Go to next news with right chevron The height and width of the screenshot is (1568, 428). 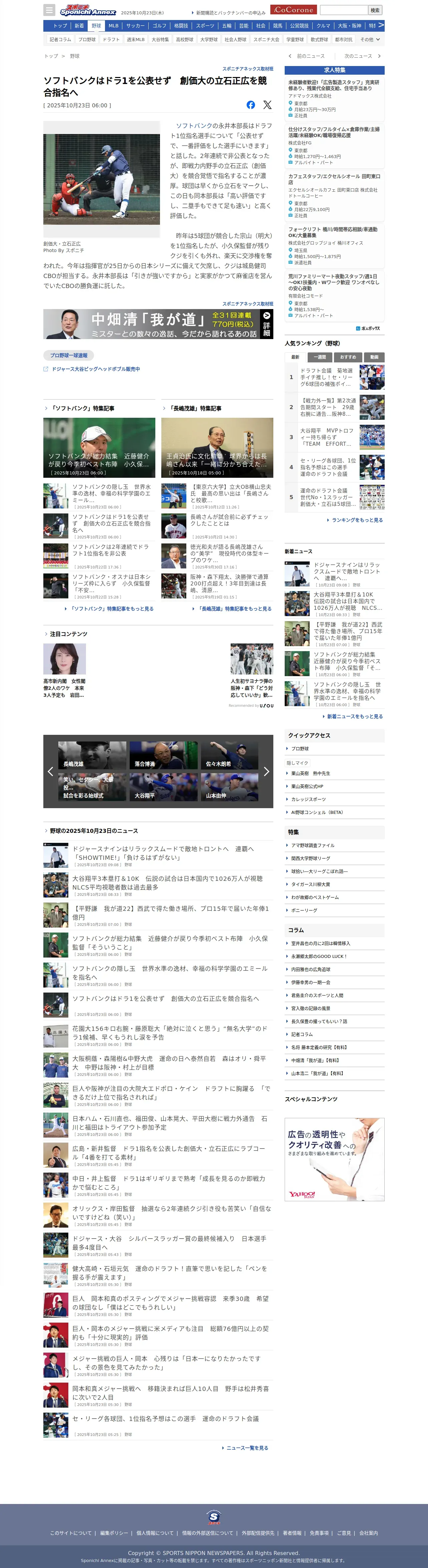point(379,56)
